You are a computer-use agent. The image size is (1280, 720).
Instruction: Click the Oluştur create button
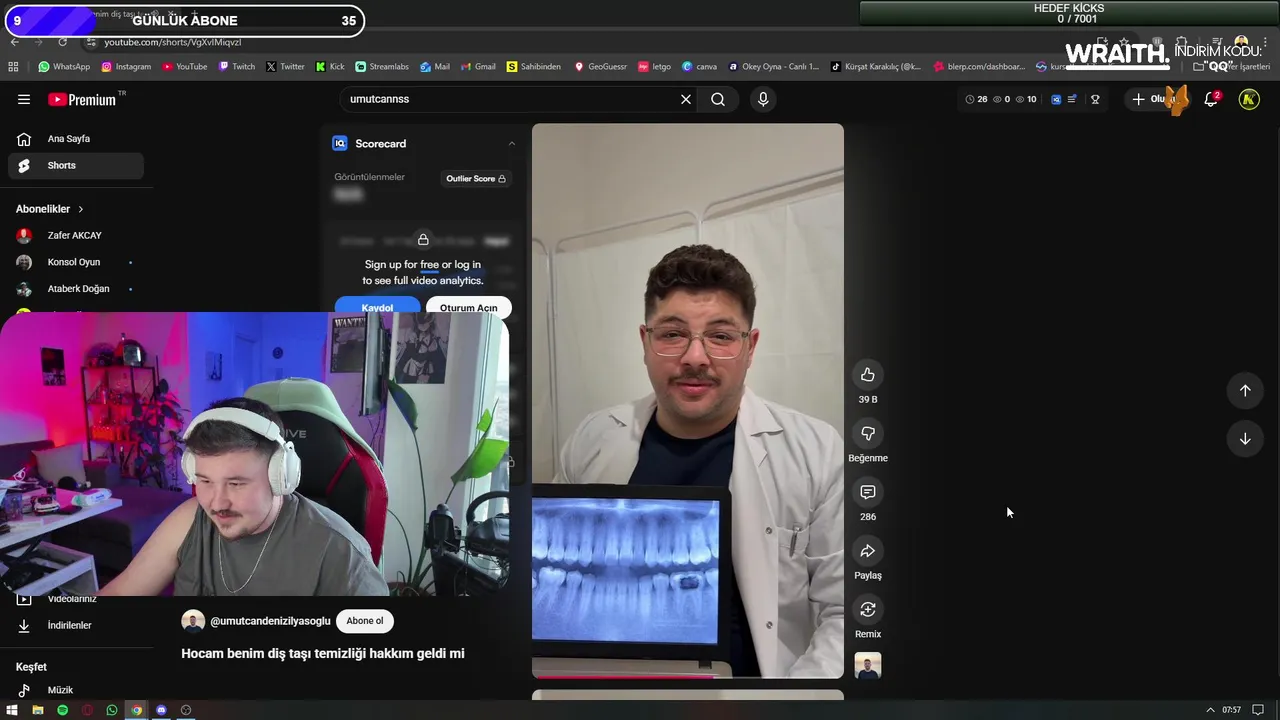pyautogui.click(x=1156, y=99)
